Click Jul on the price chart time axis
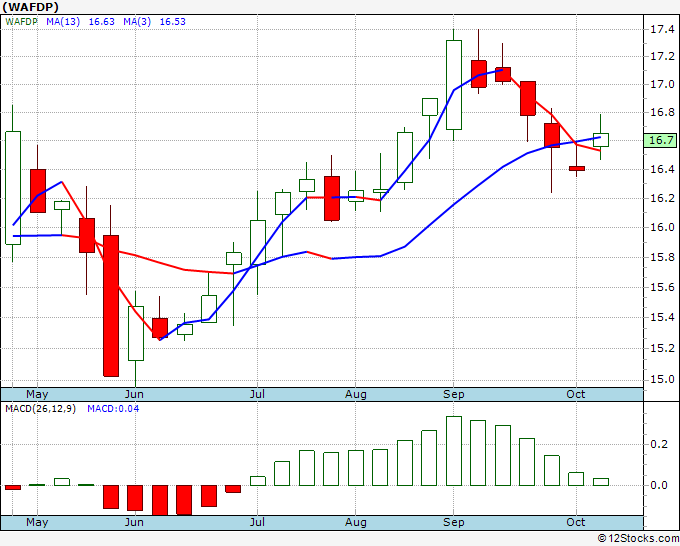Viewport: 680px width, 546px height. [x=257, y=394]
